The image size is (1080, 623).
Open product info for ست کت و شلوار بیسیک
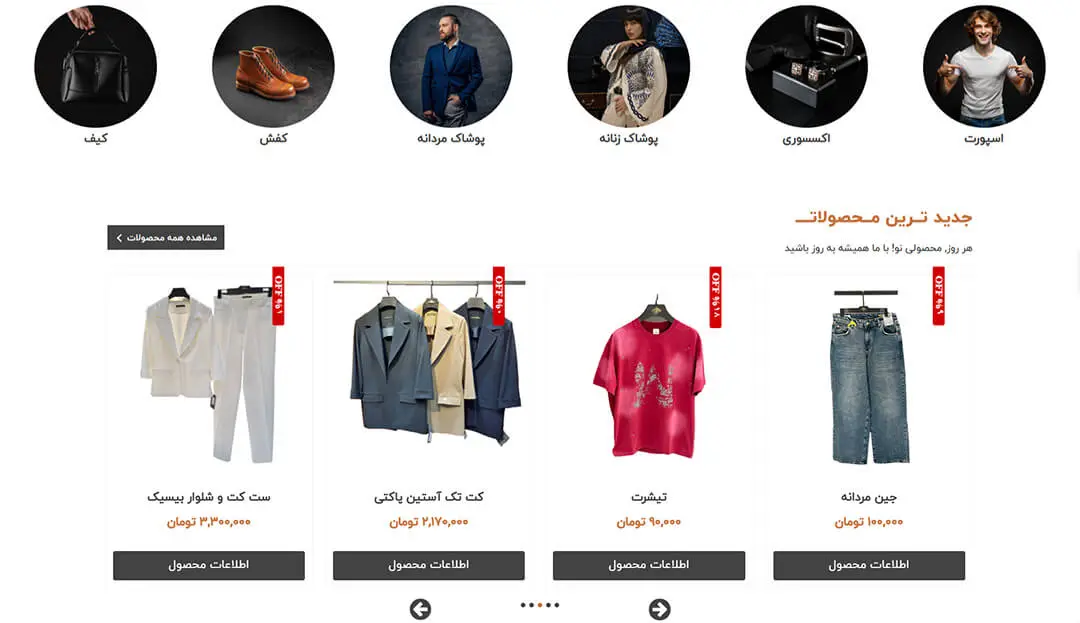[209, 565]
